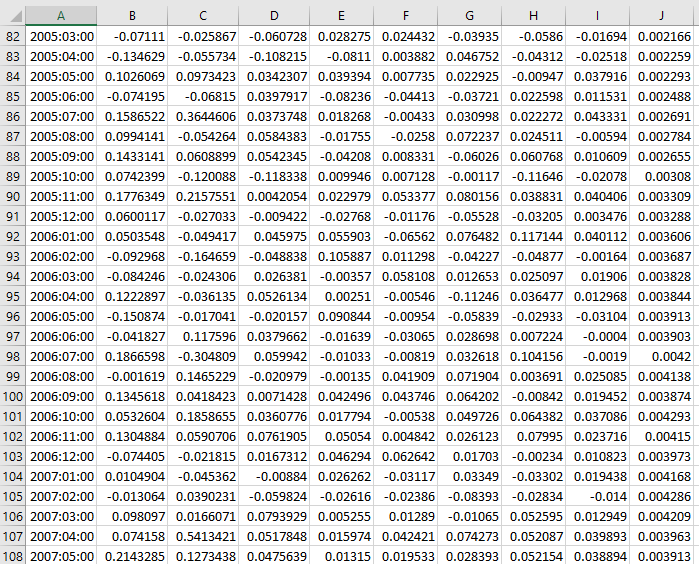Select row 108 header
This screenshot has width=699, height=564.
[x=12, y=556]
